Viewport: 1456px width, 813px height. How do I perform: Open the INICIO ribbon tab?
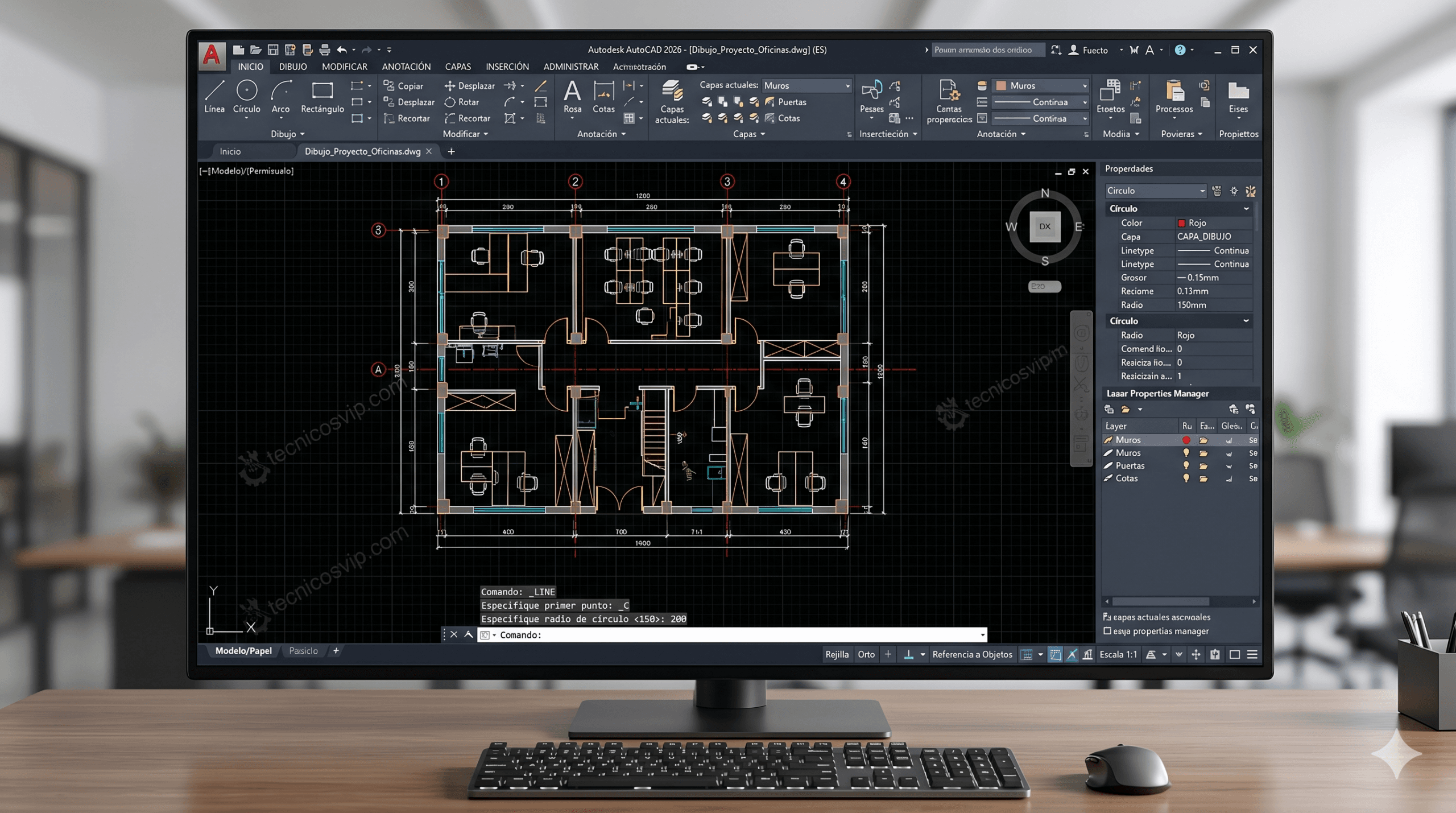pos(250,67)
